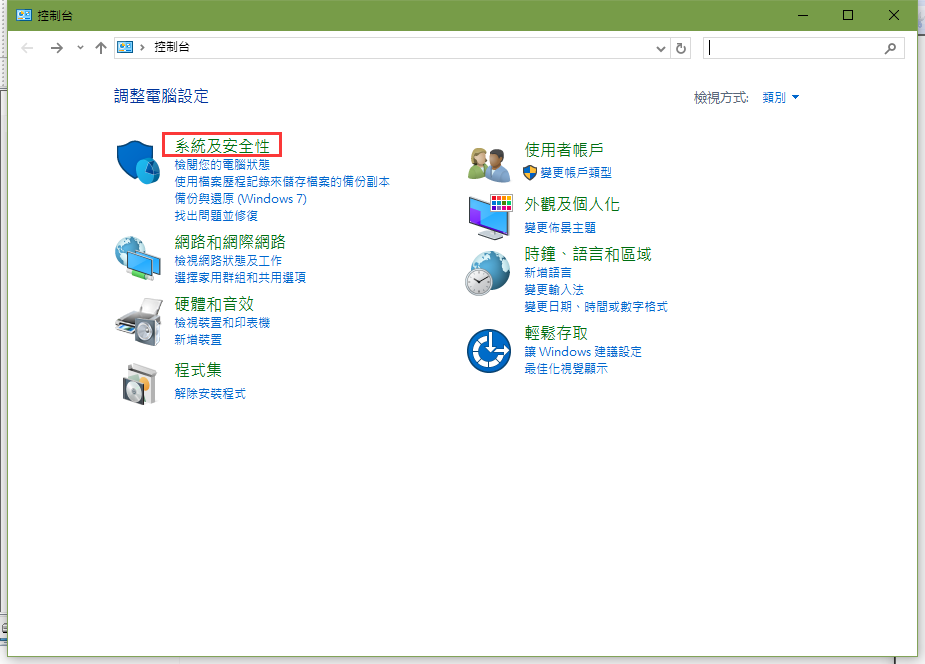Open the 輕鬆存取 blue circle icon
Screen dimensions: 925x664
488,351
